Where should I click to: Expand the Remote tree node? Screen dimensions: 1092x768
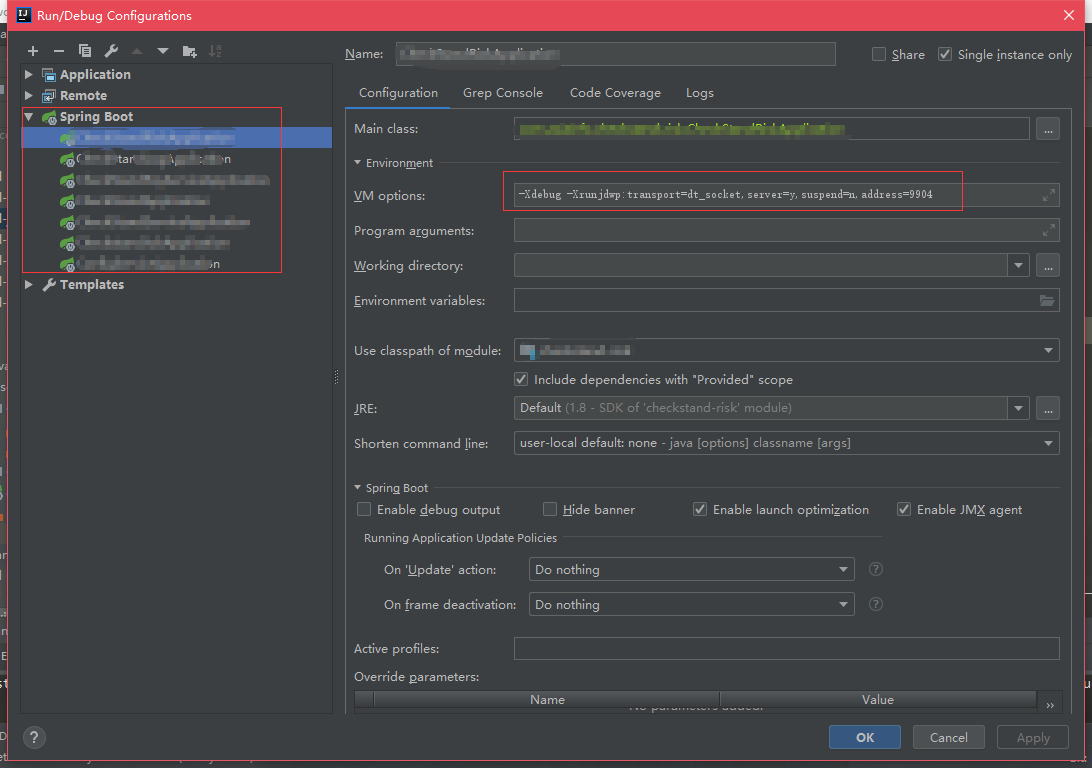coord(29,95)
